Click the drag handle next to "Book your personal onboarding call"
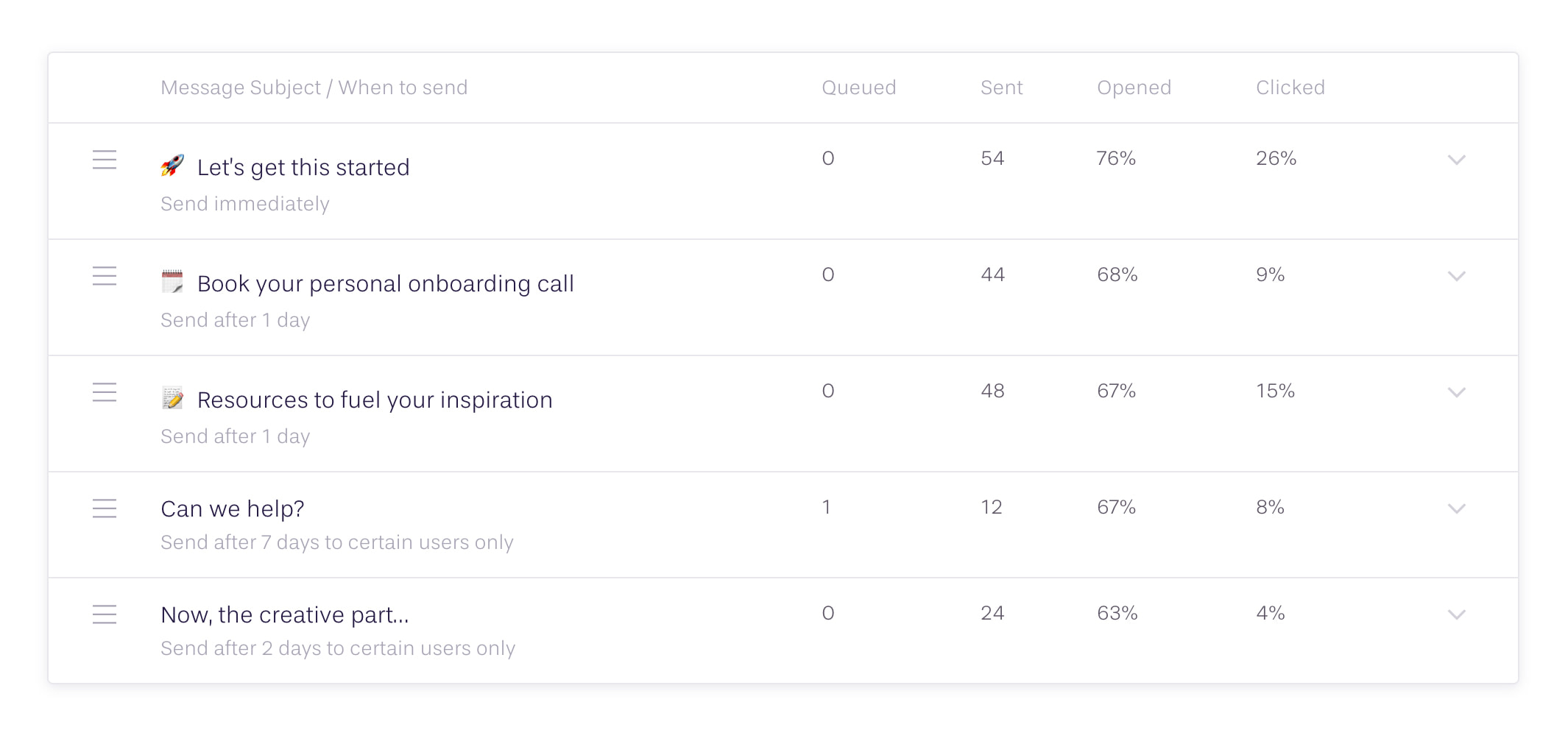Screen dimensions: 1568x730 104,277
